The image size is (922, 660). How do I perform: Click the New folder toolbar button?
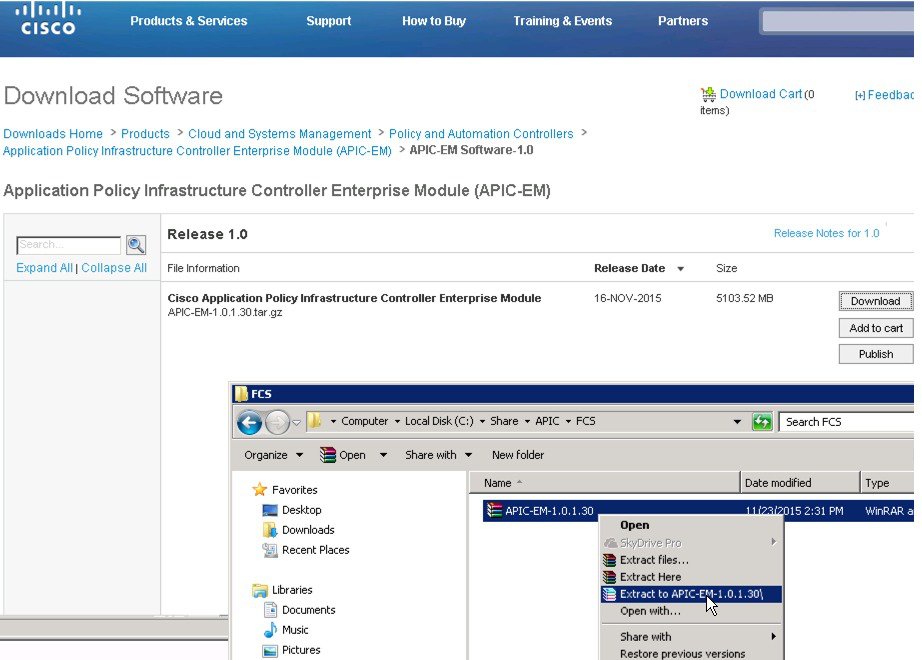tap(518, 455)
